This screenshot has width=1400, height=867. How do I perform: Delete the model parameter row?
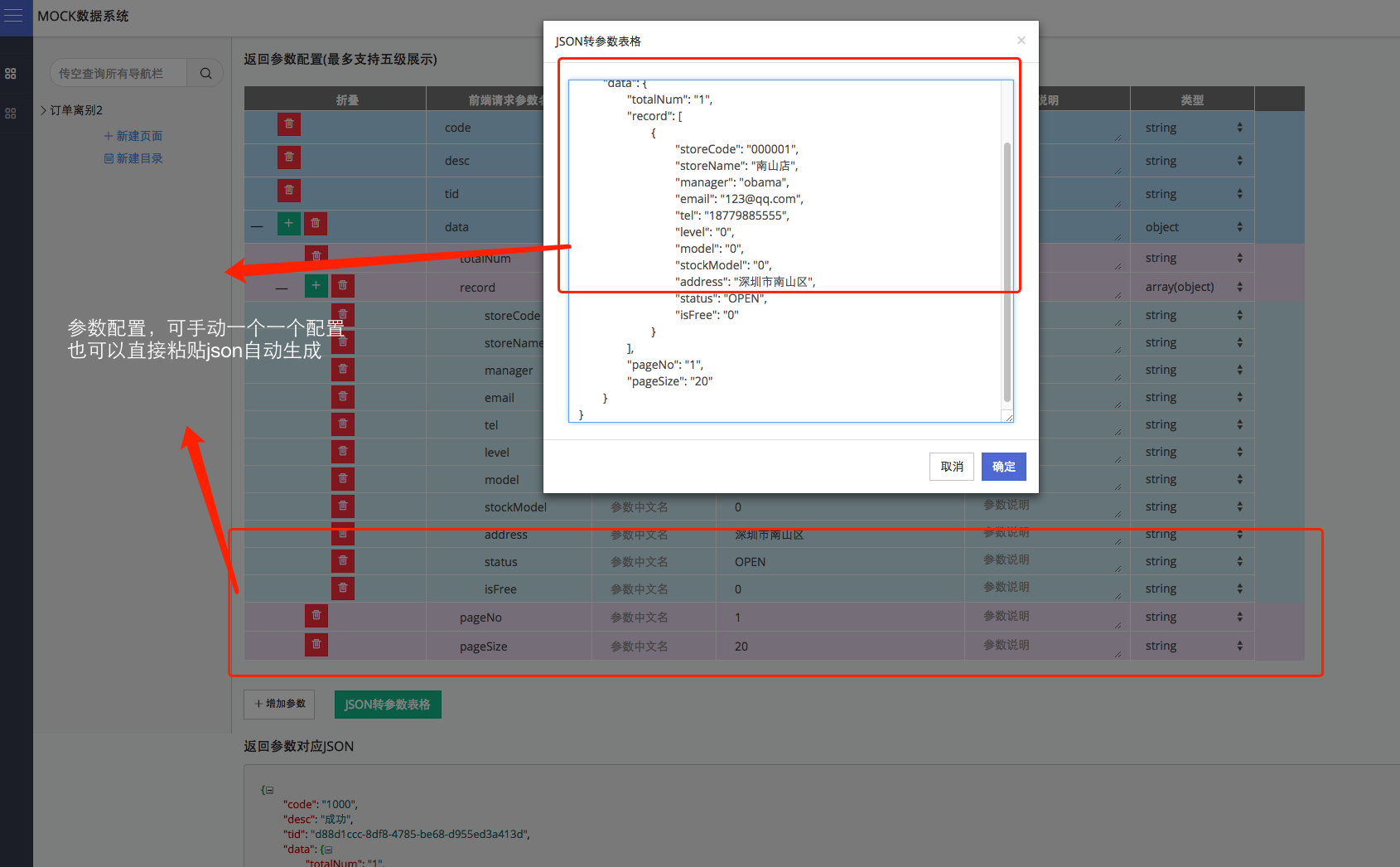[343, 478]
